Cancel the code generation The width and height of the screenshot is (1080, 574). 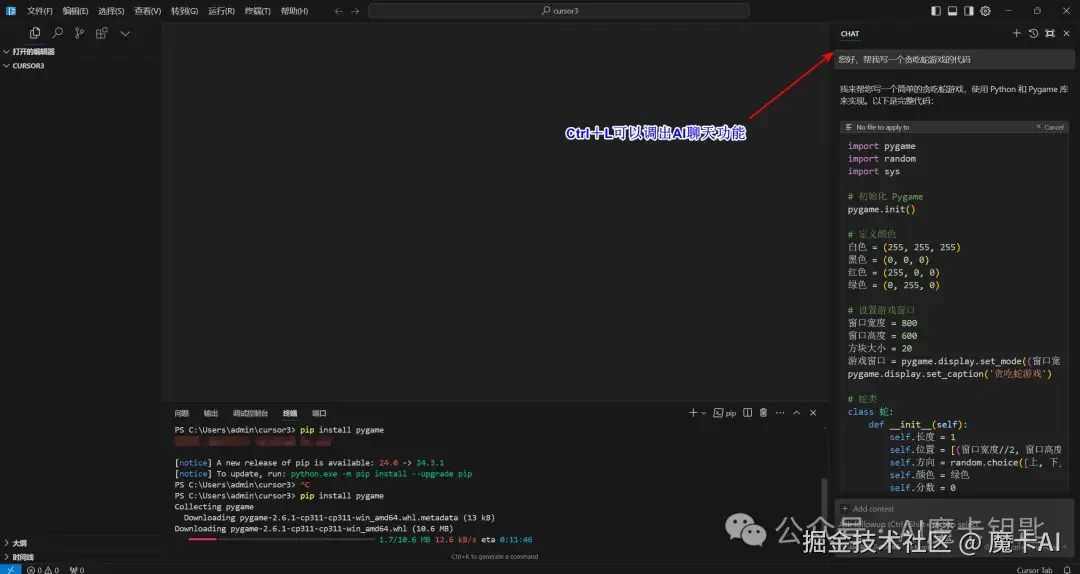click(x=1050, y=127)
